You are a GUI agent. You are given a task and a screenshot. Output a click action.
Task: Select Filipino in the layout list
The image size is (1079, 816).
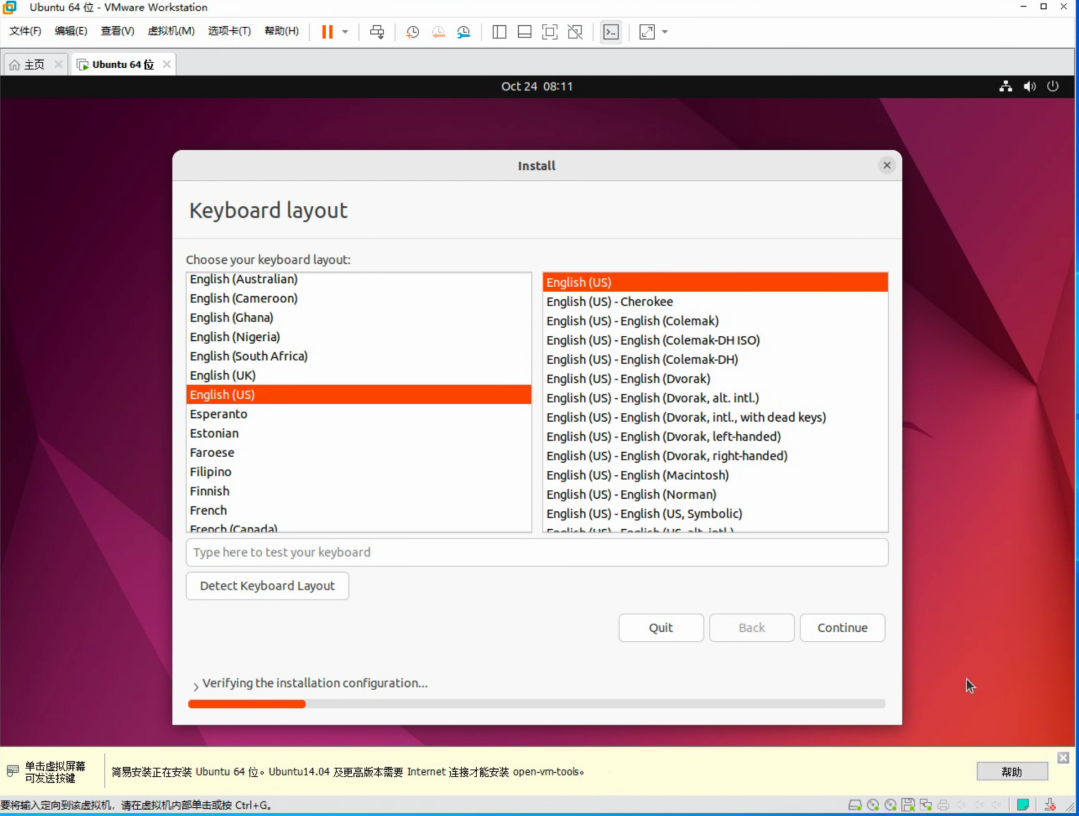(359, 471)
